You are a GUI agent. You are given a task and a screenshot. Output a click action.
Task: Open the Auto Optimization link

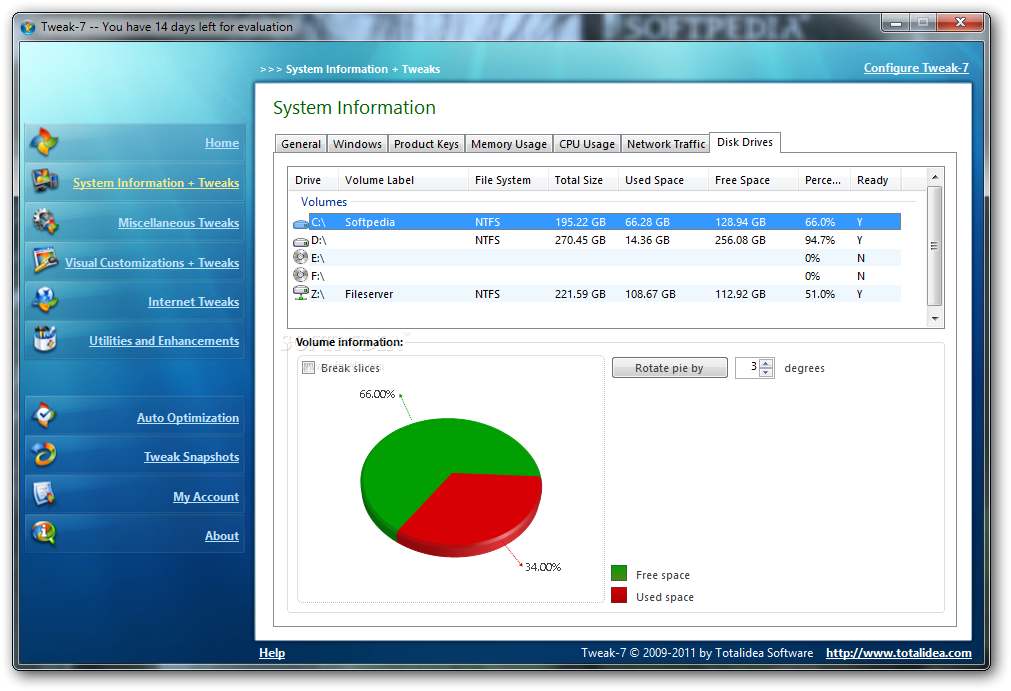[x=188, y=418]
